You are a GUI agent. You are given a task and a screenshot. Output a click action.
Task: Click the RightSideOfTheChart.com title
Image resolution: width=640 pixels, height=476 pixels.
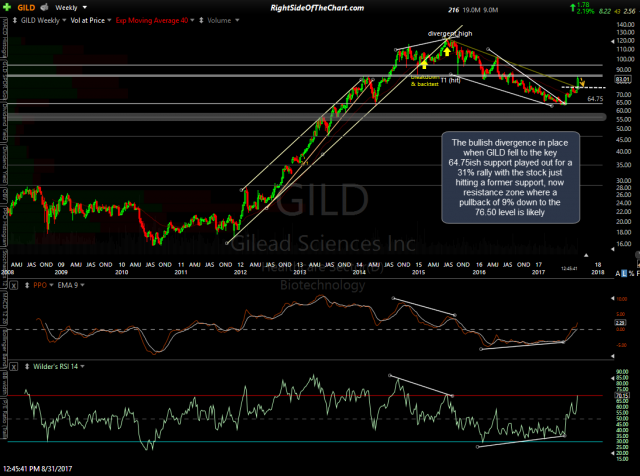coord(317,8)
